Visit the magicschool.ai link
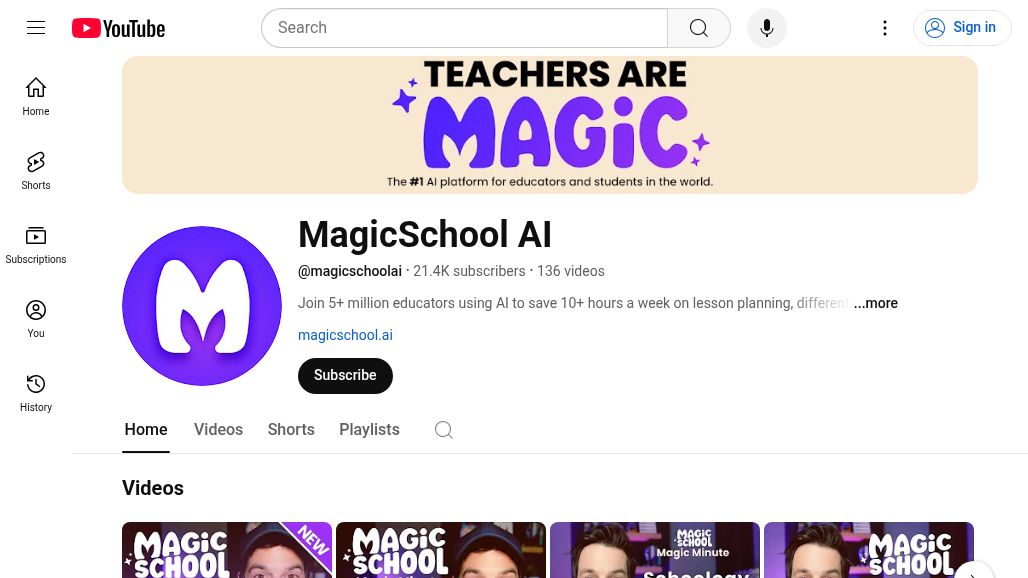The width and height of the screenshot is (1028, 578). point(345,335)
